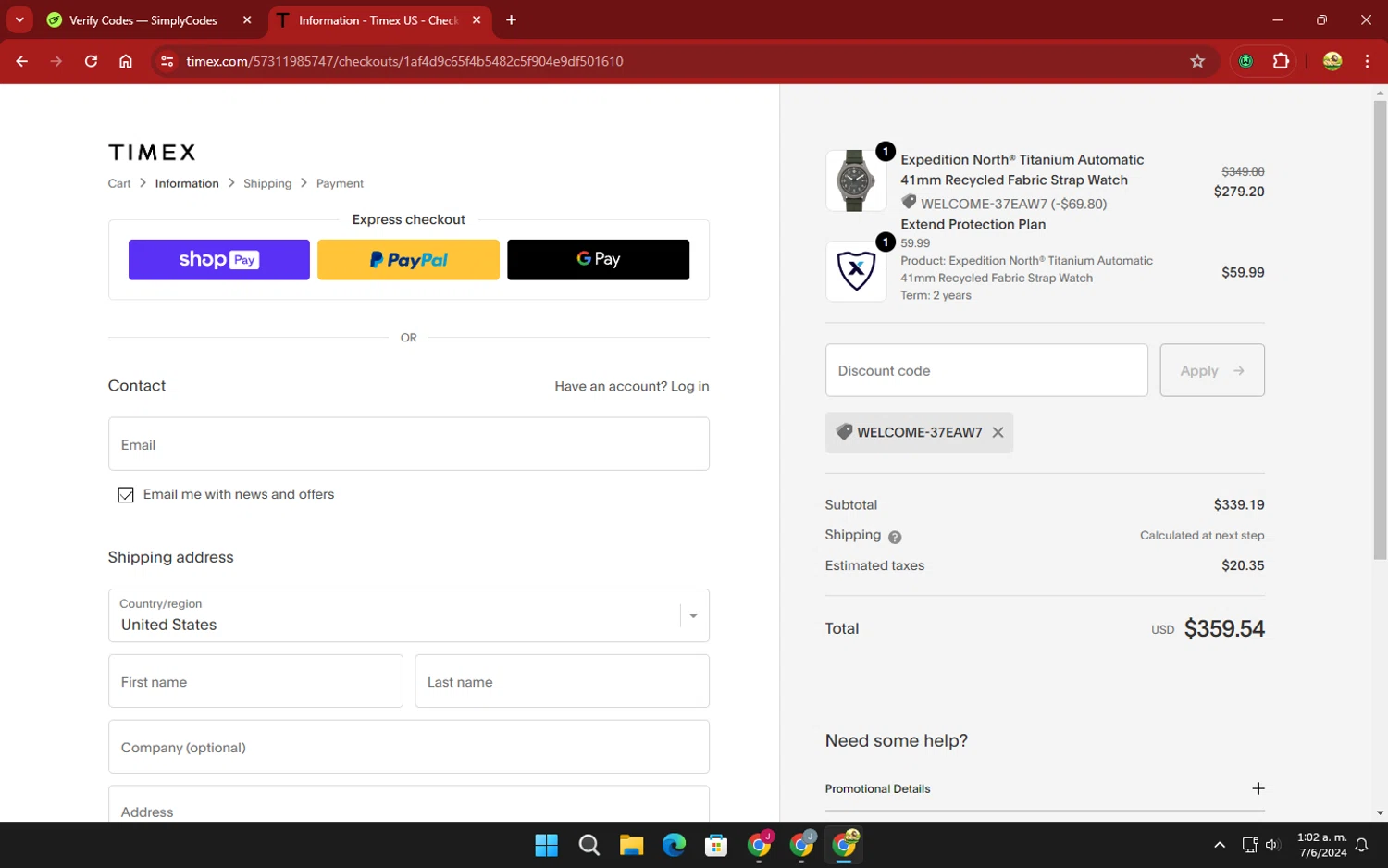Open the Chrome profile avatar
Screen dimensions: 1388x868
1332,61
